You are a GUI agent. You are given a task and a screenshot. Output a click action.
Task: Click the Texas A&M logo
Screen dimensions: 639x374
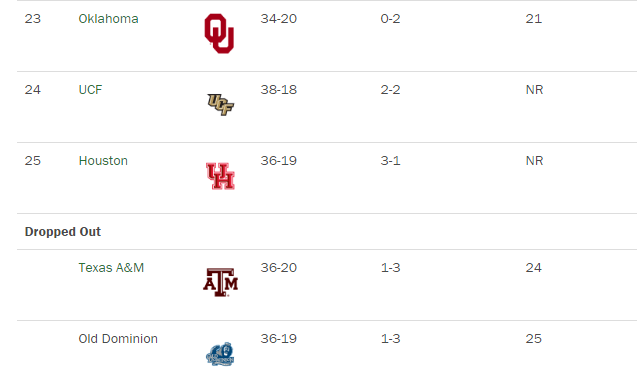[220, 282]
